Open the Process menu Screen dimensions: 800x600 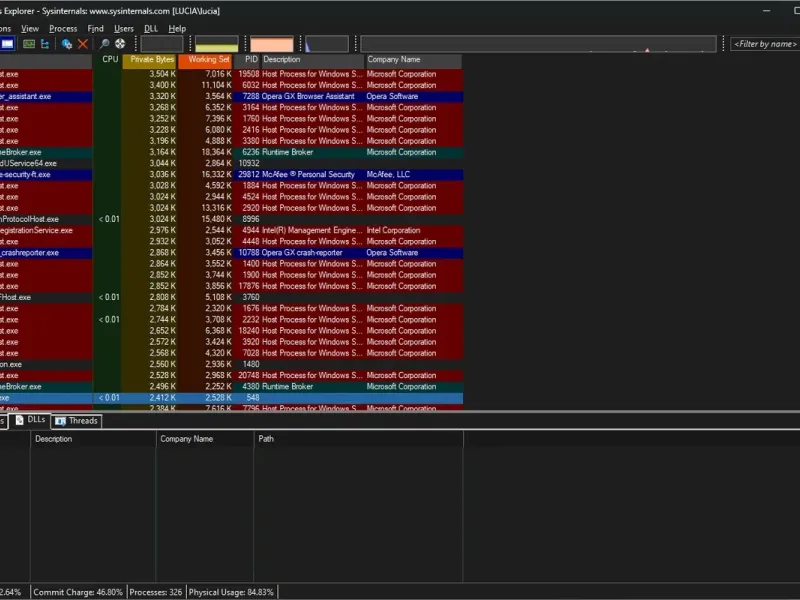[63, 29]
